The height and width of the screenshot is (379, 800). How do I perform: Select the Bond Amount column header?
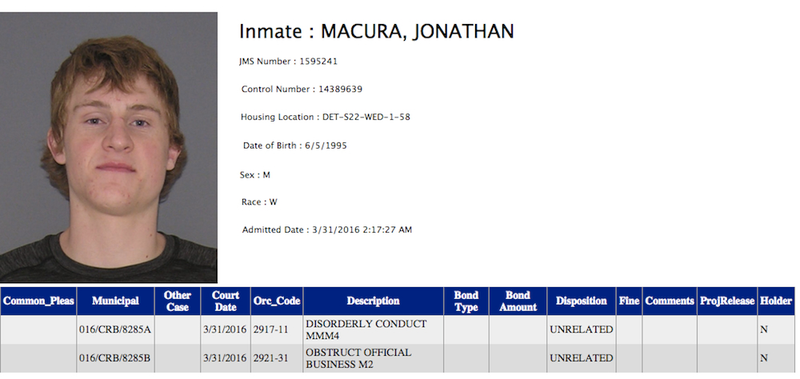pos(518,301)
